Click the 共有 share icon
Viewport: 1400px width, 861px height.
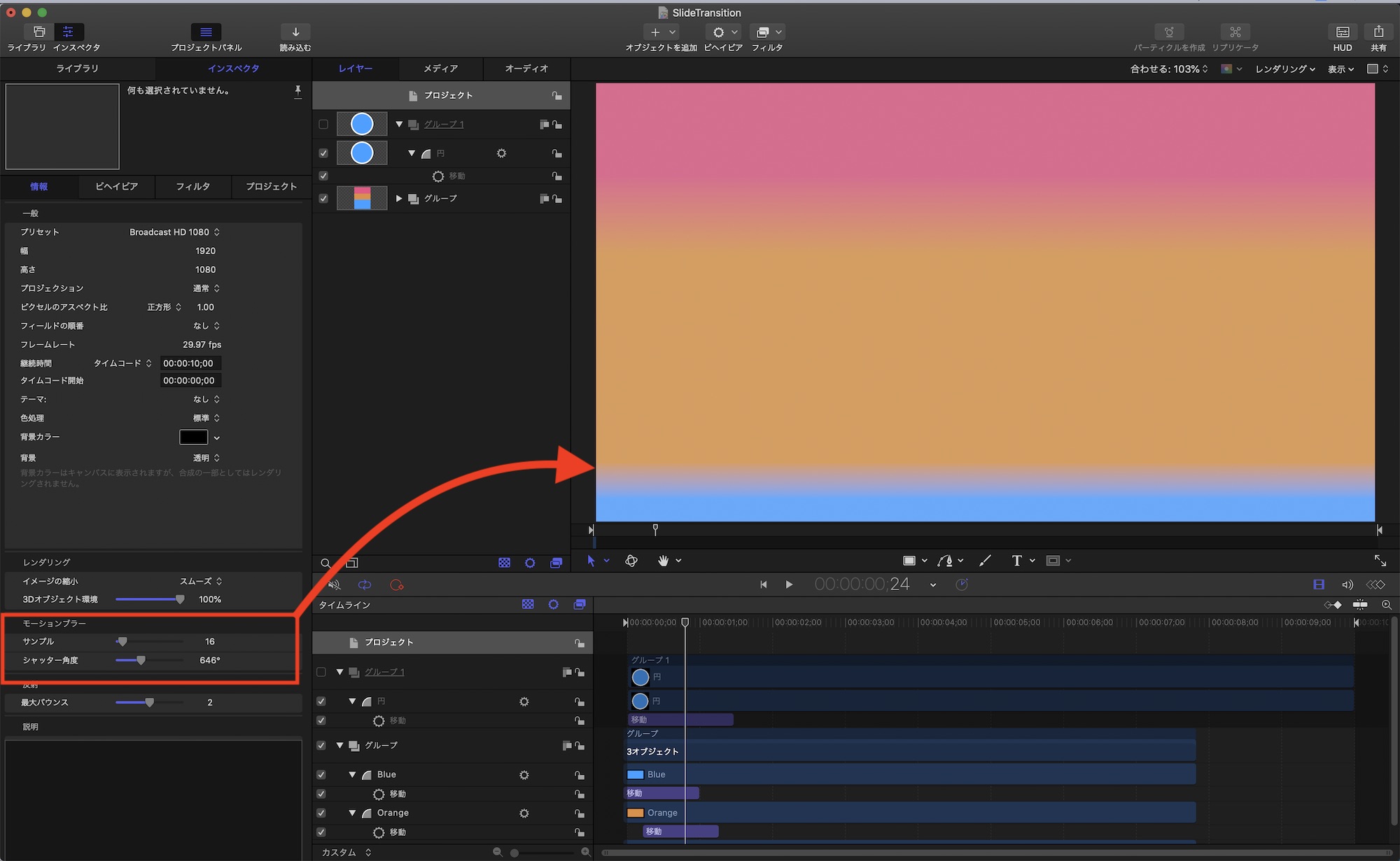pos(1378,32)
